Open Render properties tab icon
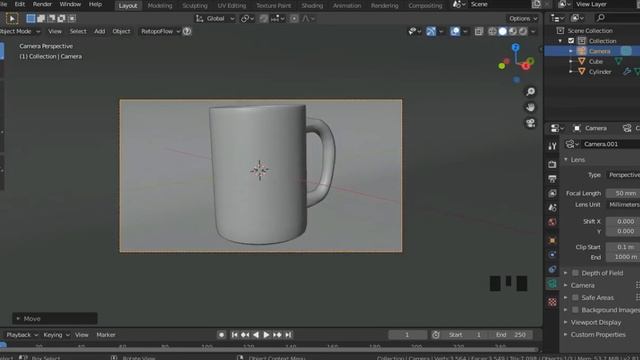 tap(552, 164)
